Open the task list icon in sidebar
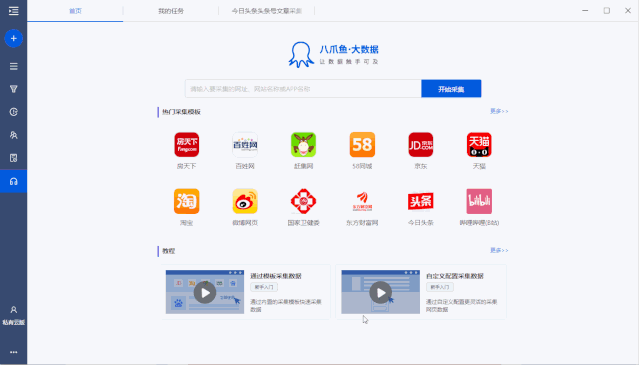The height and width of the screenshot is (365, 639). coord(13,66)
